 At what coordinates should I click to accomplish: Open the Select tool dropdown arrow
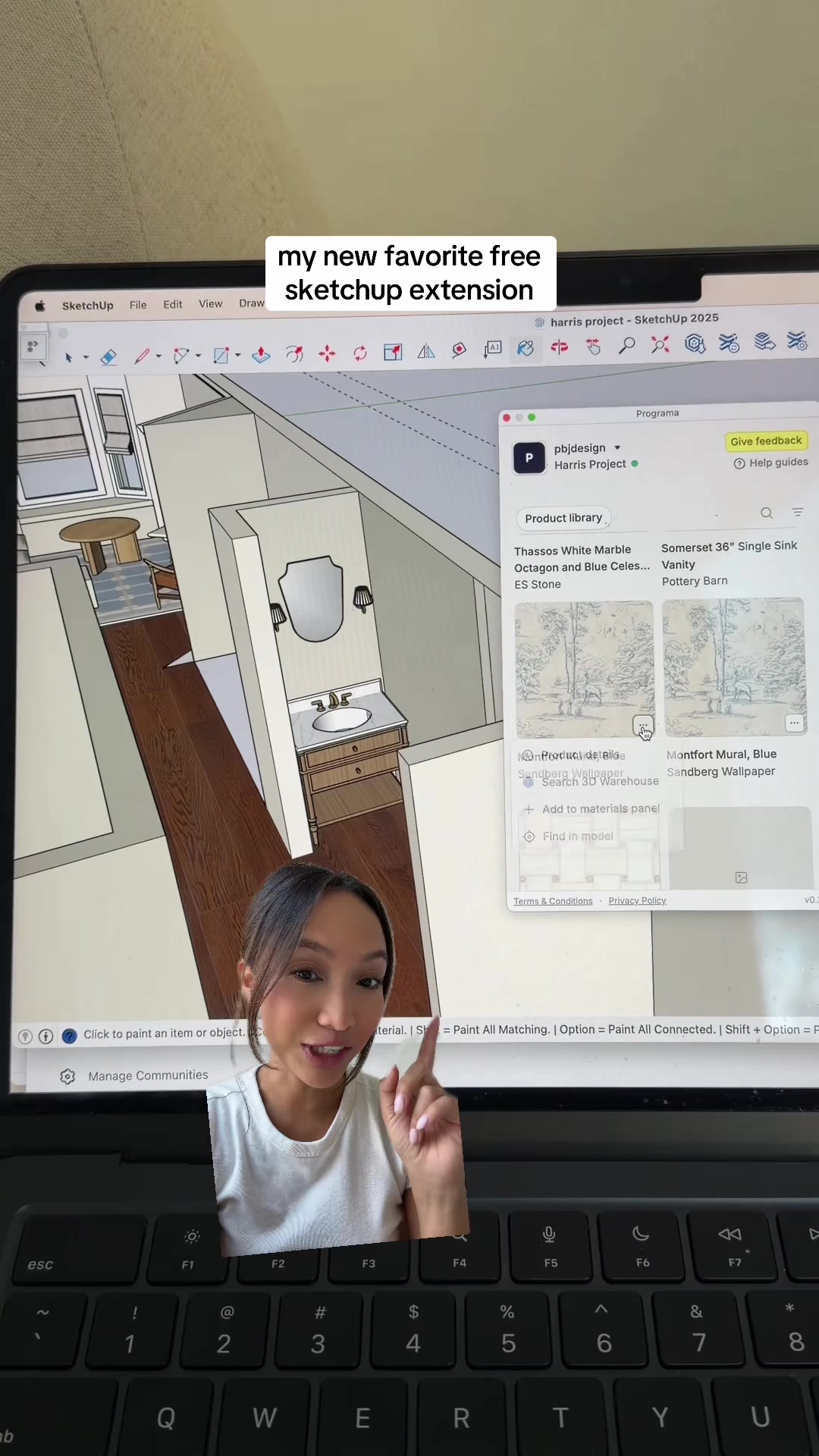click(x=86, y=357)
